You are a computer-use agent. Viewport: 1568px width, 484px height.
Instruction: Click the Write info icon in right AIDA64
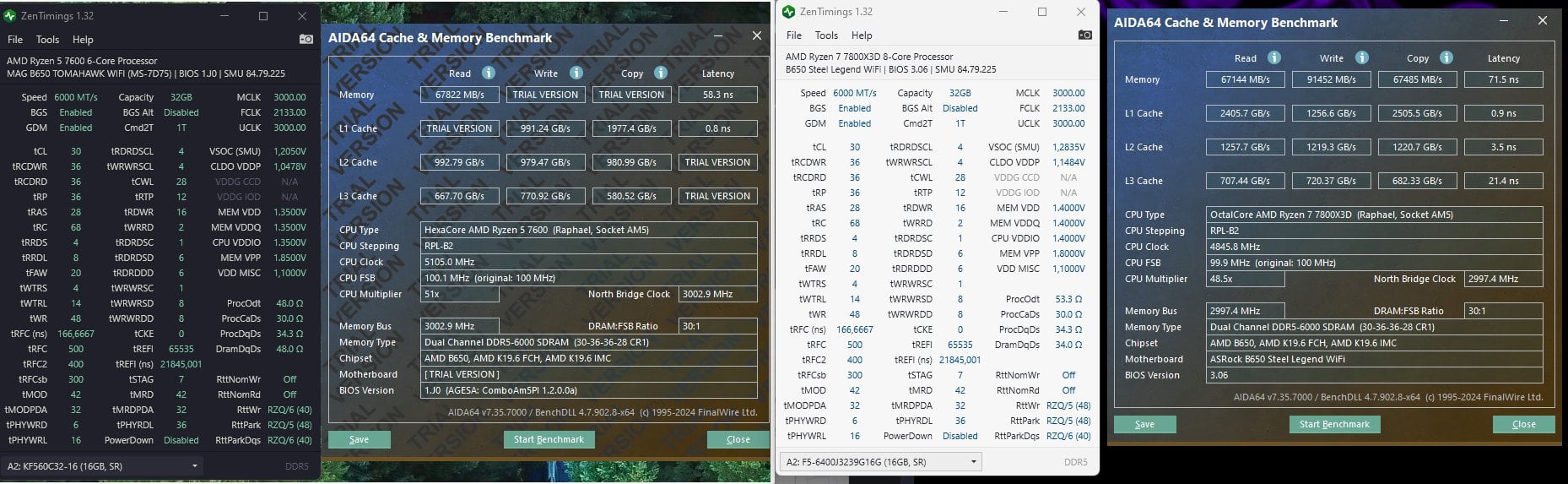coord(1362,57)
